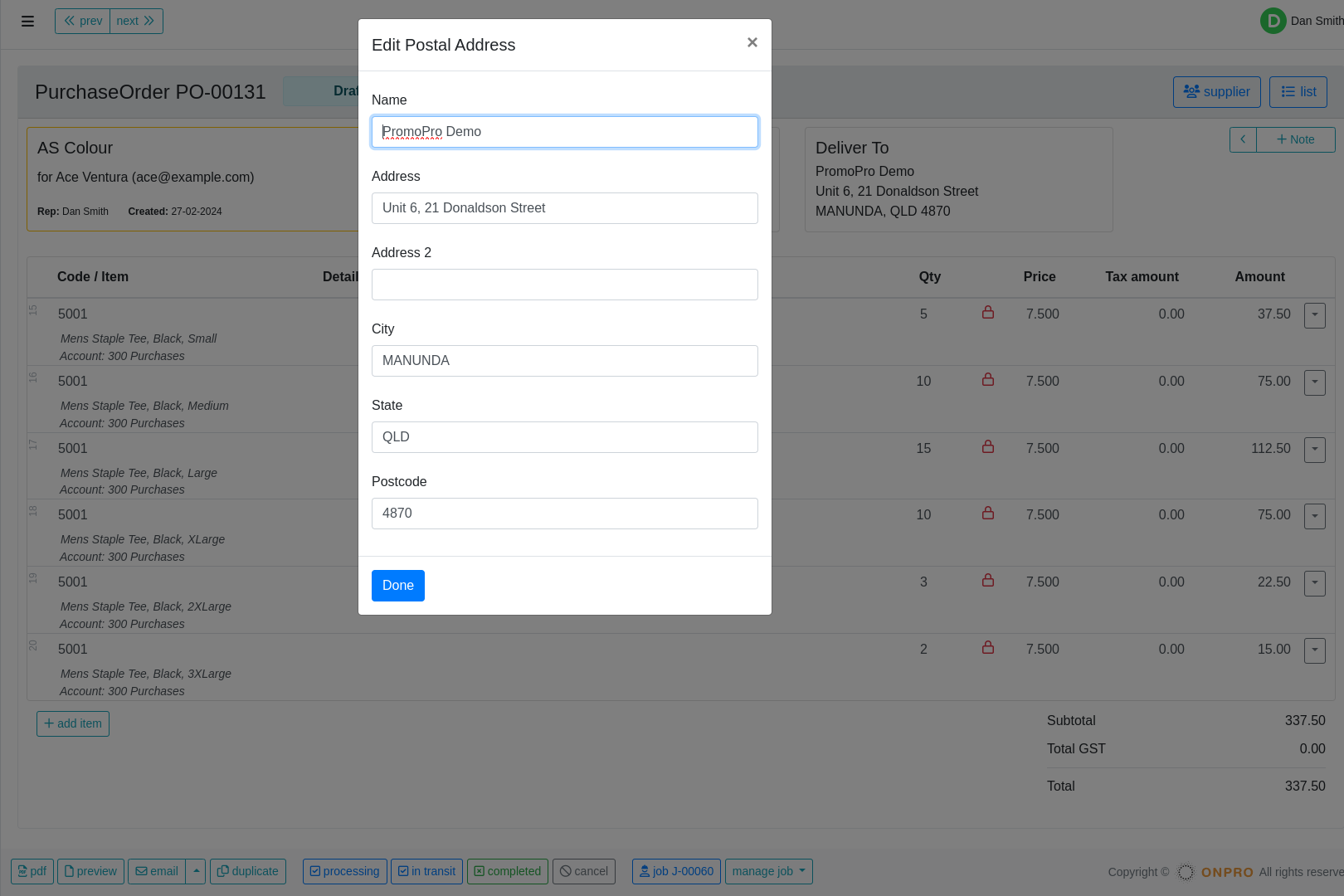The height and width of the screenshot is (896, 1344).
Task: Open row dropdown for XLarge tee row
Action: (x=1315, y=516)
